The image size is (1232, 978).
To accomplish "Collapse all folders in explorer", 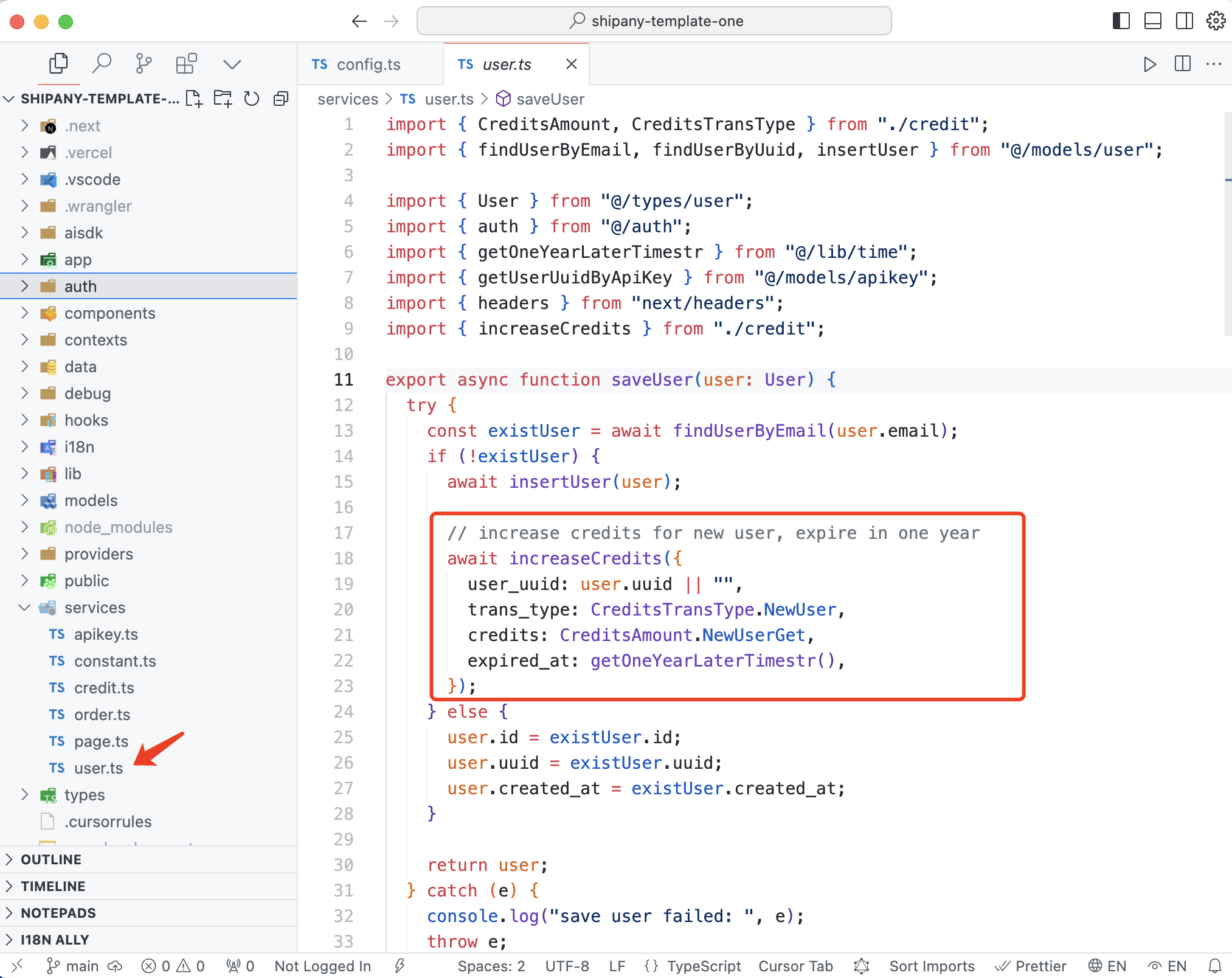I will pos(281,99).
